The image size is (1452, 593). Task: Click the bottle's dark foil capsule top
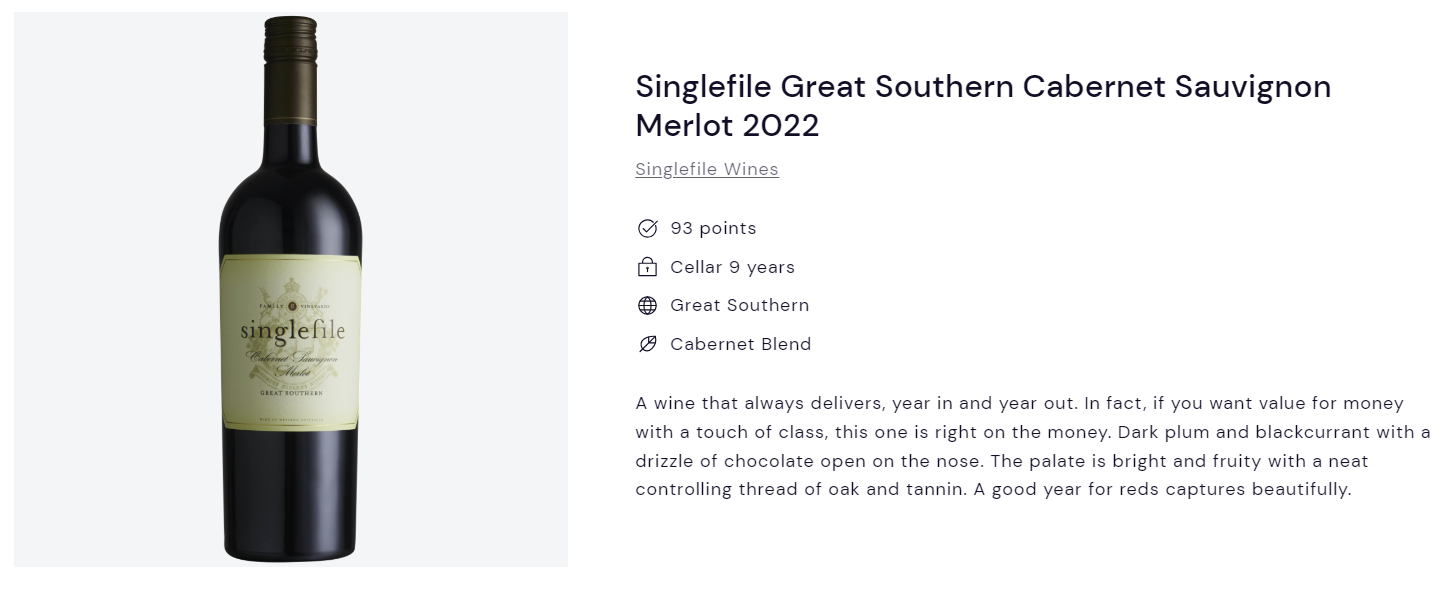tap(291, 60)
